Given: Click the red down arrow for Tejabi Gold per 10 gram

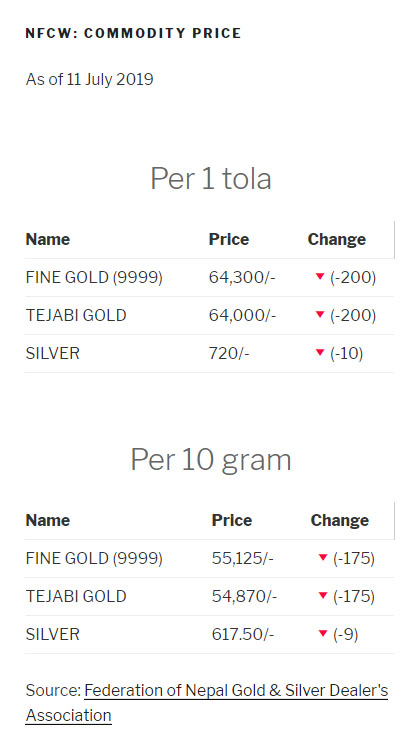Looking at the screenshot, I should (323, 596).
